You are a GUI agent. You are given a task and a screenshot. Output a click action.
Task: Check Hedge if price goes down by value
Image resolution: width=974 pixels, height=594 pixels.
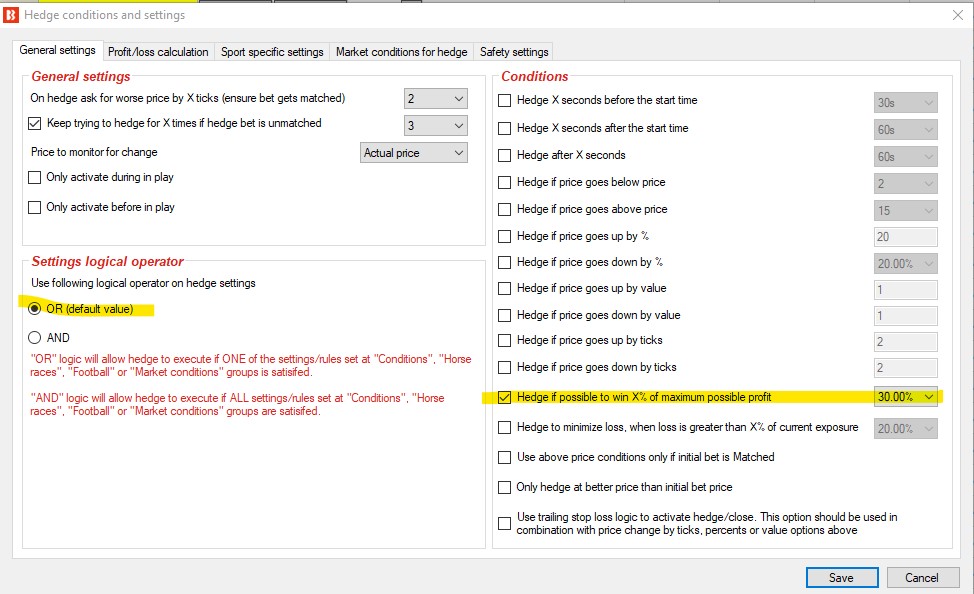[505, 316]
